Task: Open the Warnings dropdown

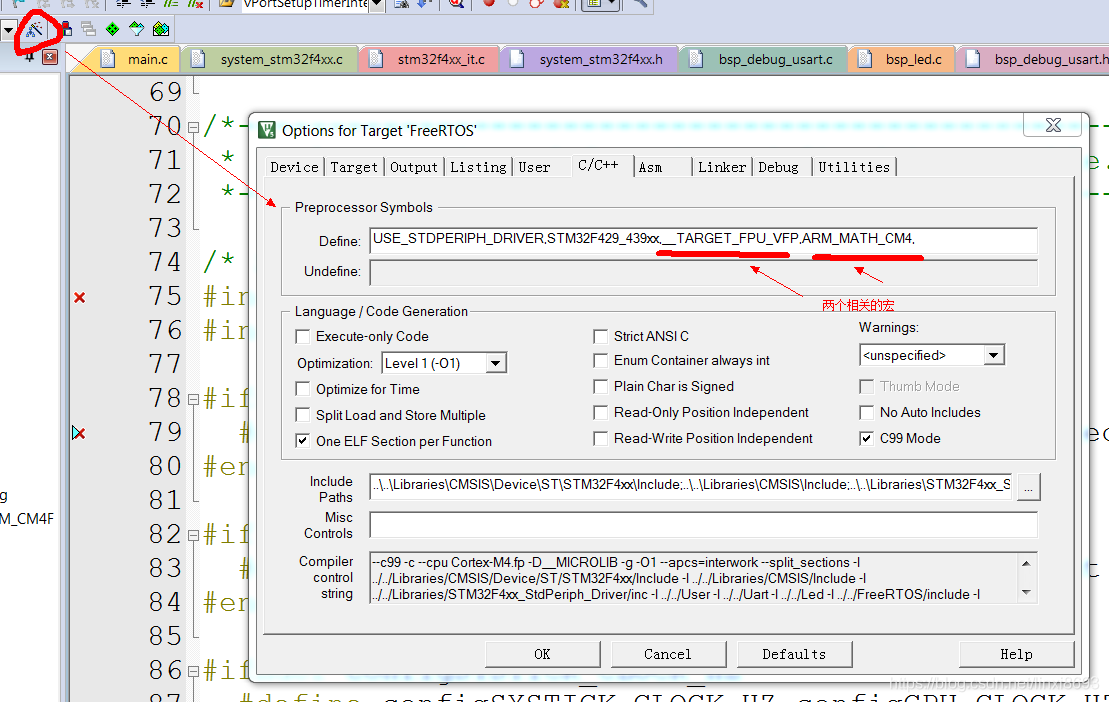Action: (992, 354)
